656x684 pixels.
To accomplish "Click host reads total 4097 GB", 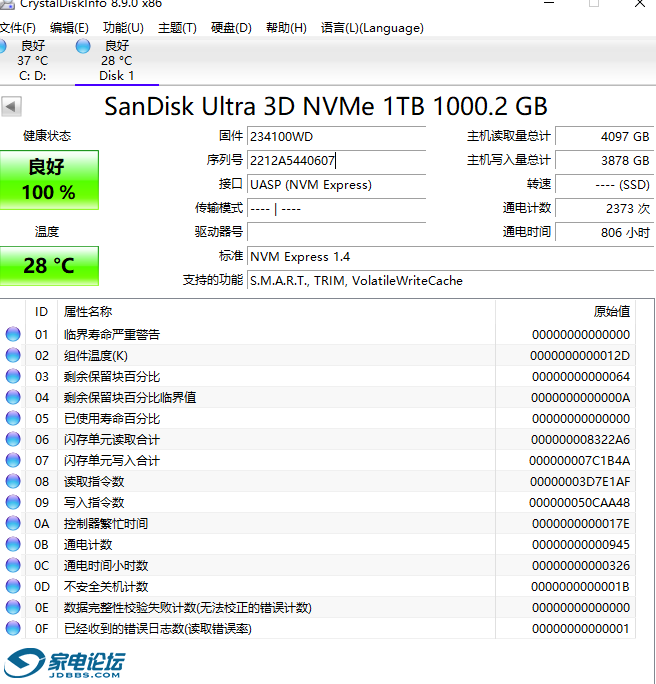I will pyautogui.click(x=605, y=137).
